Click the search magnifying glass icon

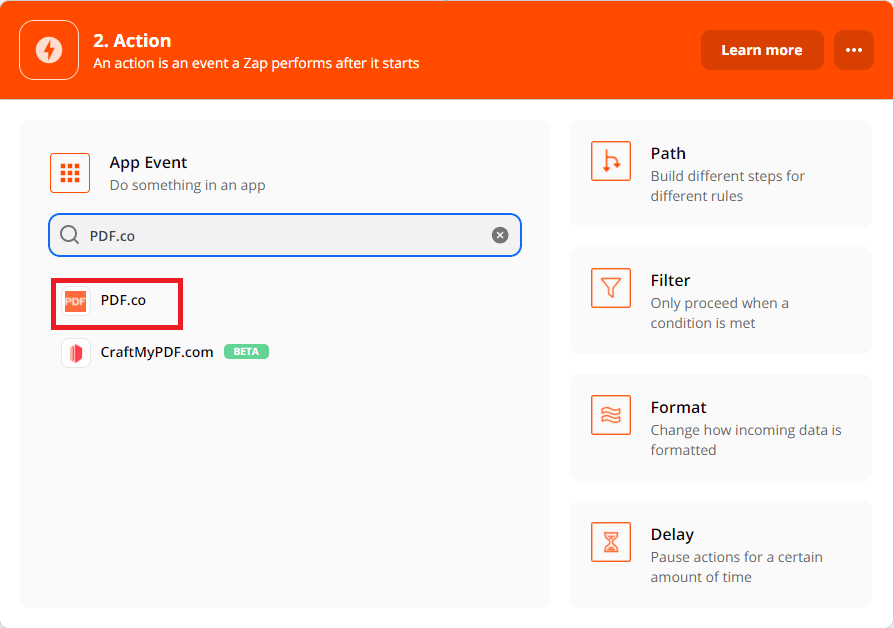click(69, 234)
